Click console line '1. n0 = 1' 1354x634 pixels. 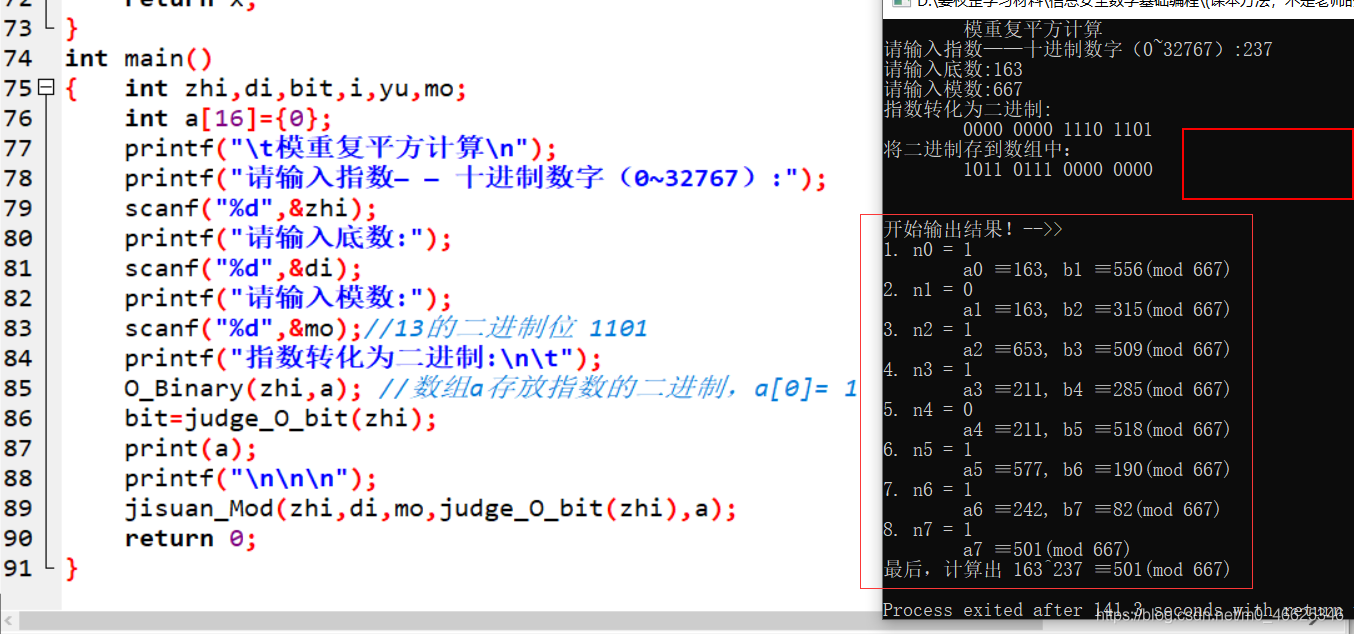(x=928, y=249)
